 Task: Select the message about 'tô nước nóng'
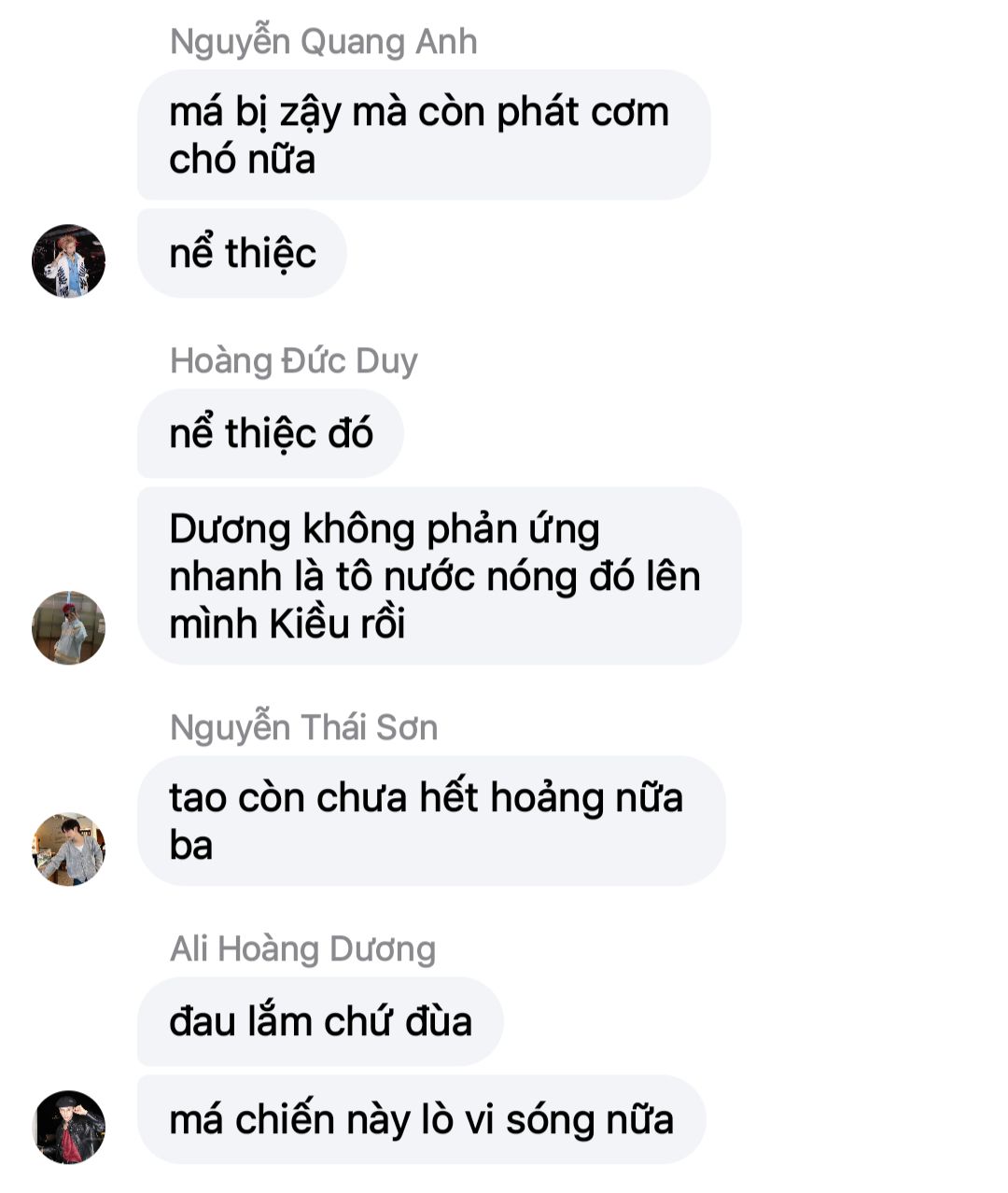coord(440,576)
